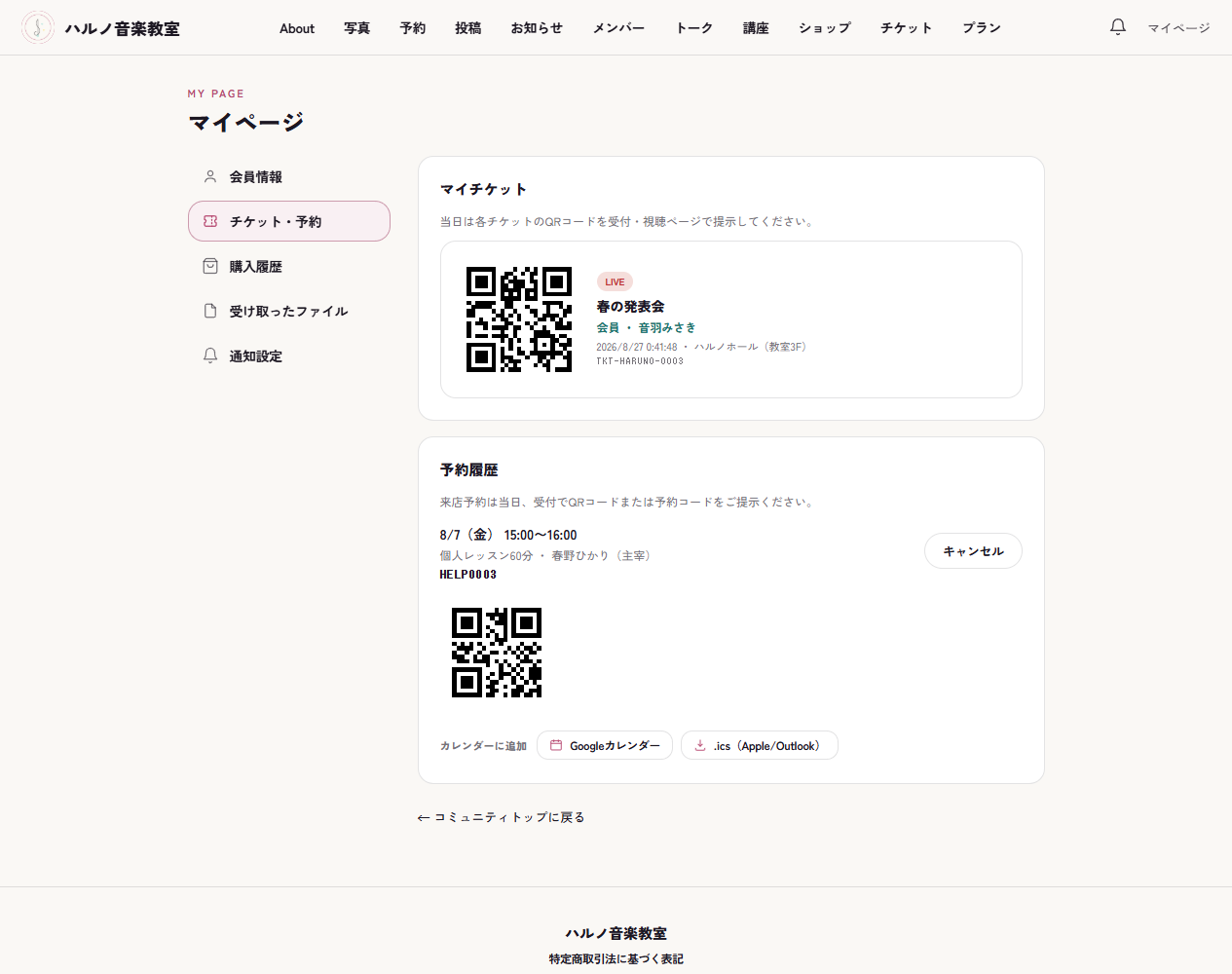
Task: Click the bell icon beside 通知設定
Action: [x=210, y=356]
